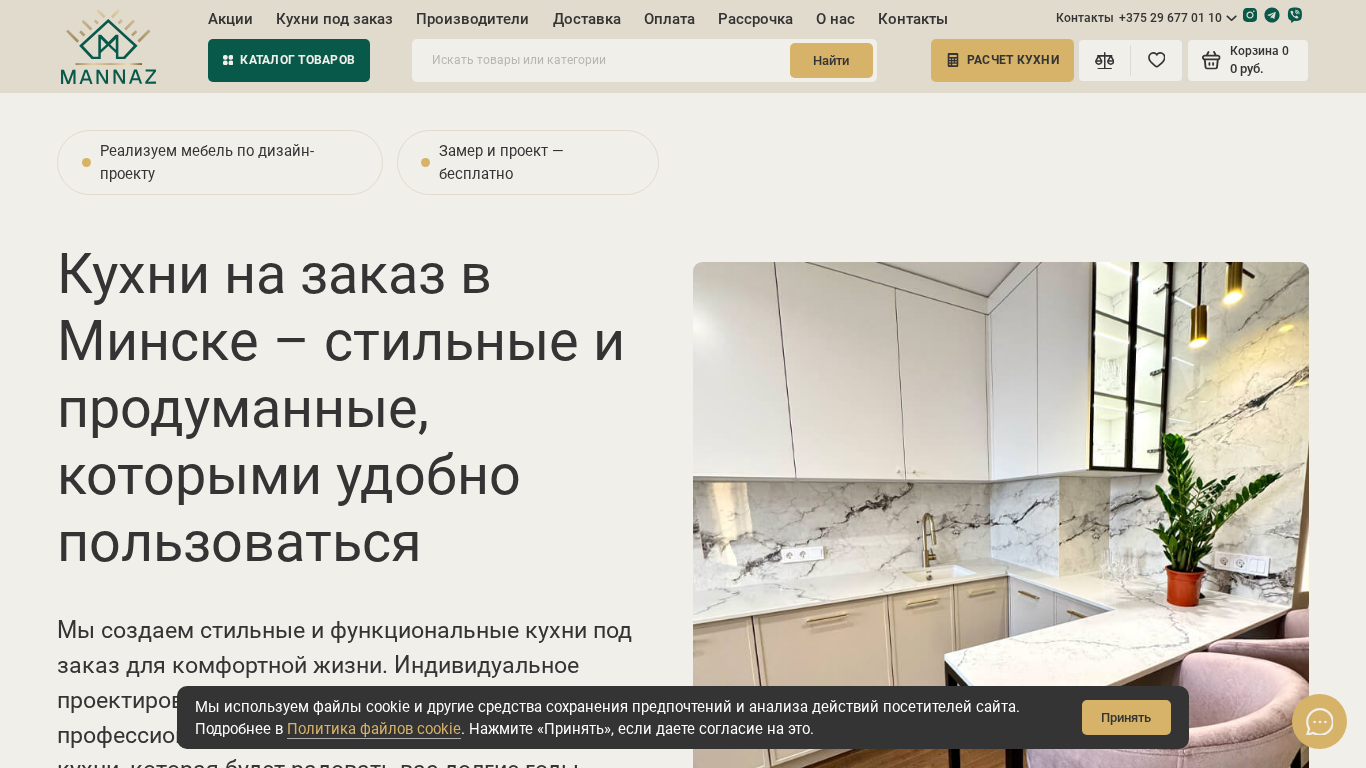The height and width of the screenshot is (768, 1366).
Task: Click the kitchen interior photo
Action: (x=1001, y=515)
